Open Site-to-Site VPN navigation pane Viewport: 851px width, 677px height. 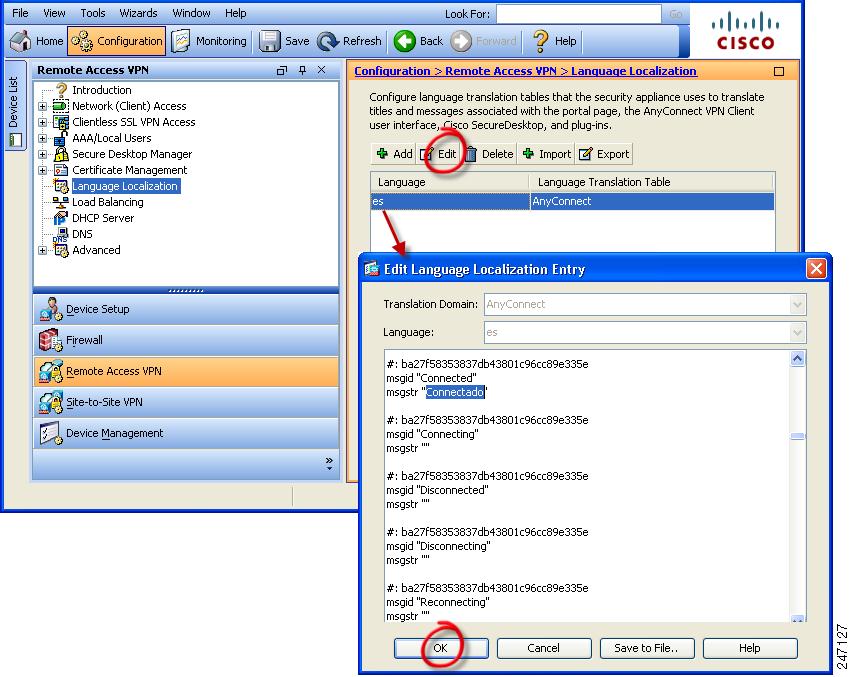click(186, 402)
